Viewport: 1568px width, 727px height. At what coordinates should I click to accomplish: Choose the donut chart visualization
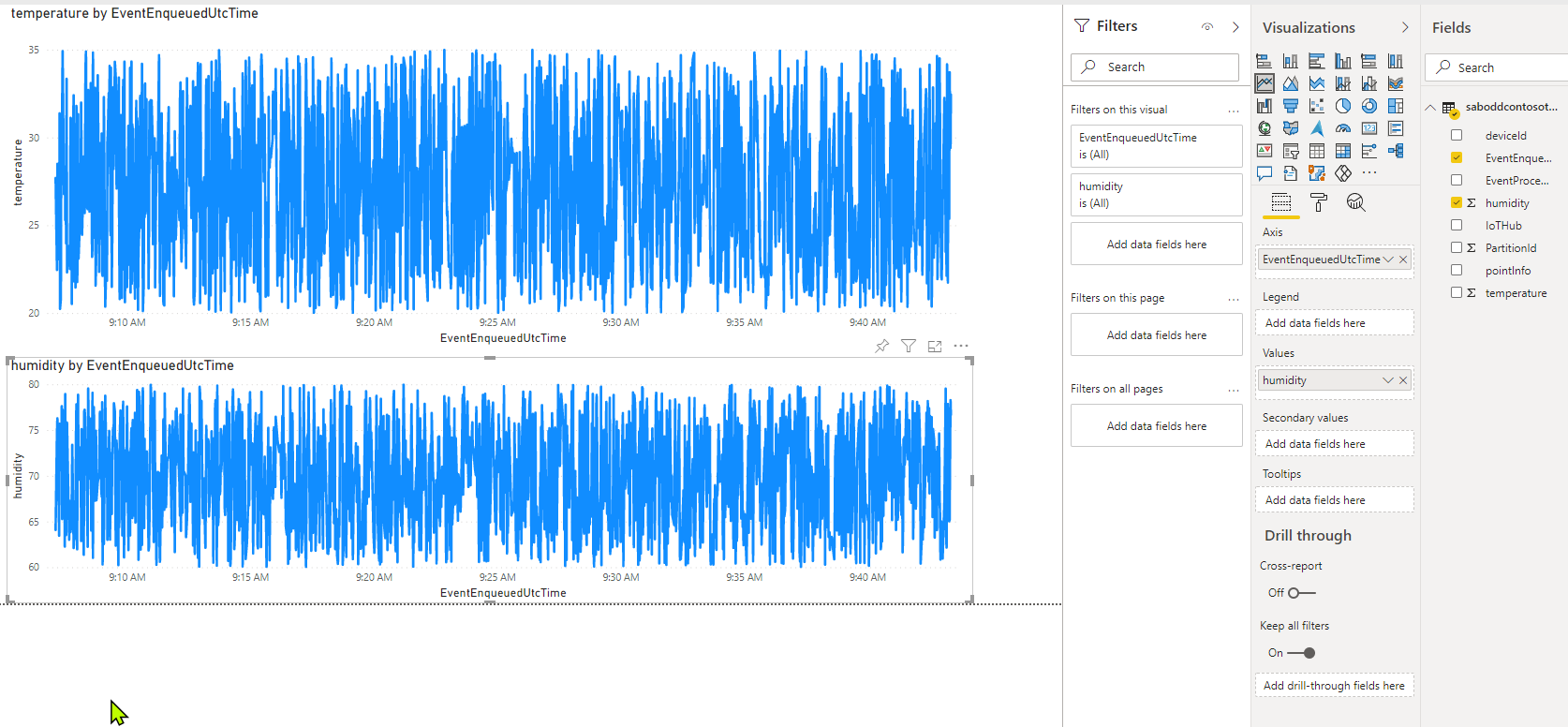(x=1369, y=106)
